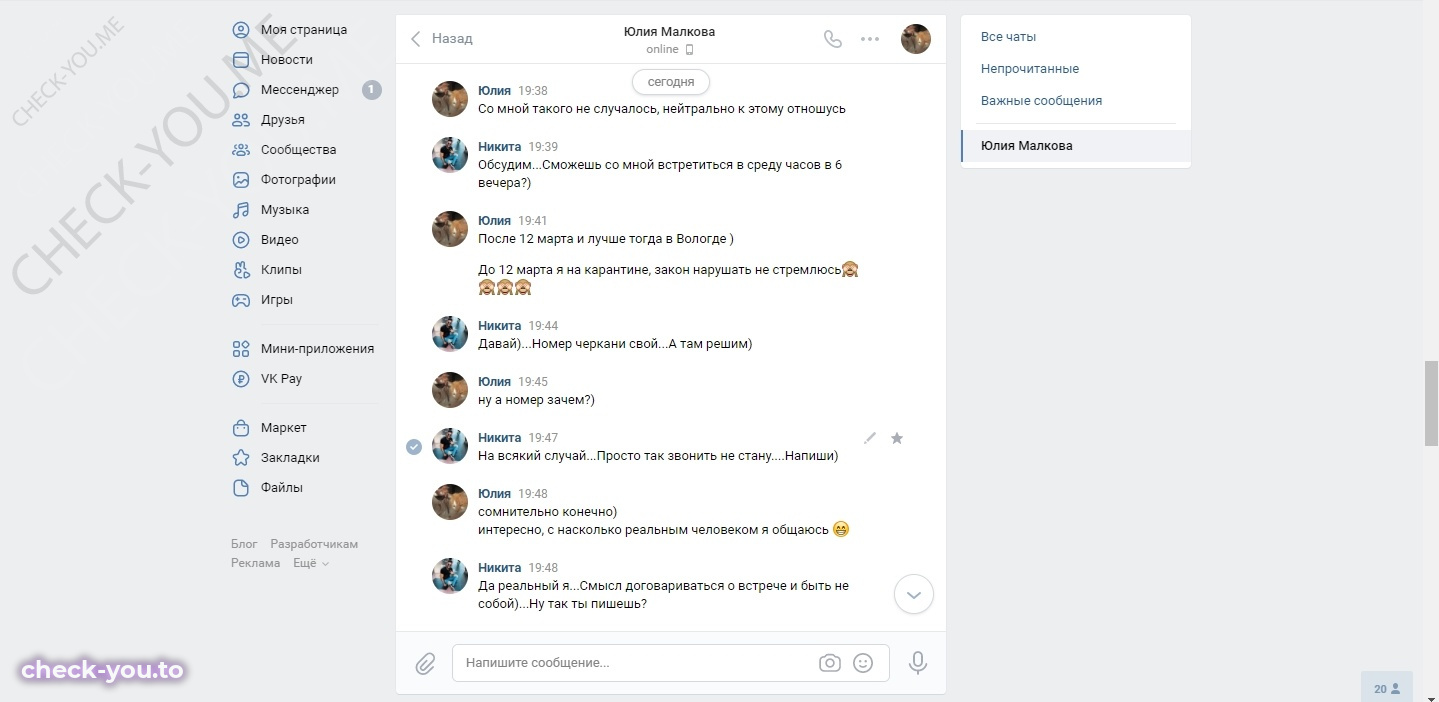Open Мини-приложения icon

coord(241,349)
